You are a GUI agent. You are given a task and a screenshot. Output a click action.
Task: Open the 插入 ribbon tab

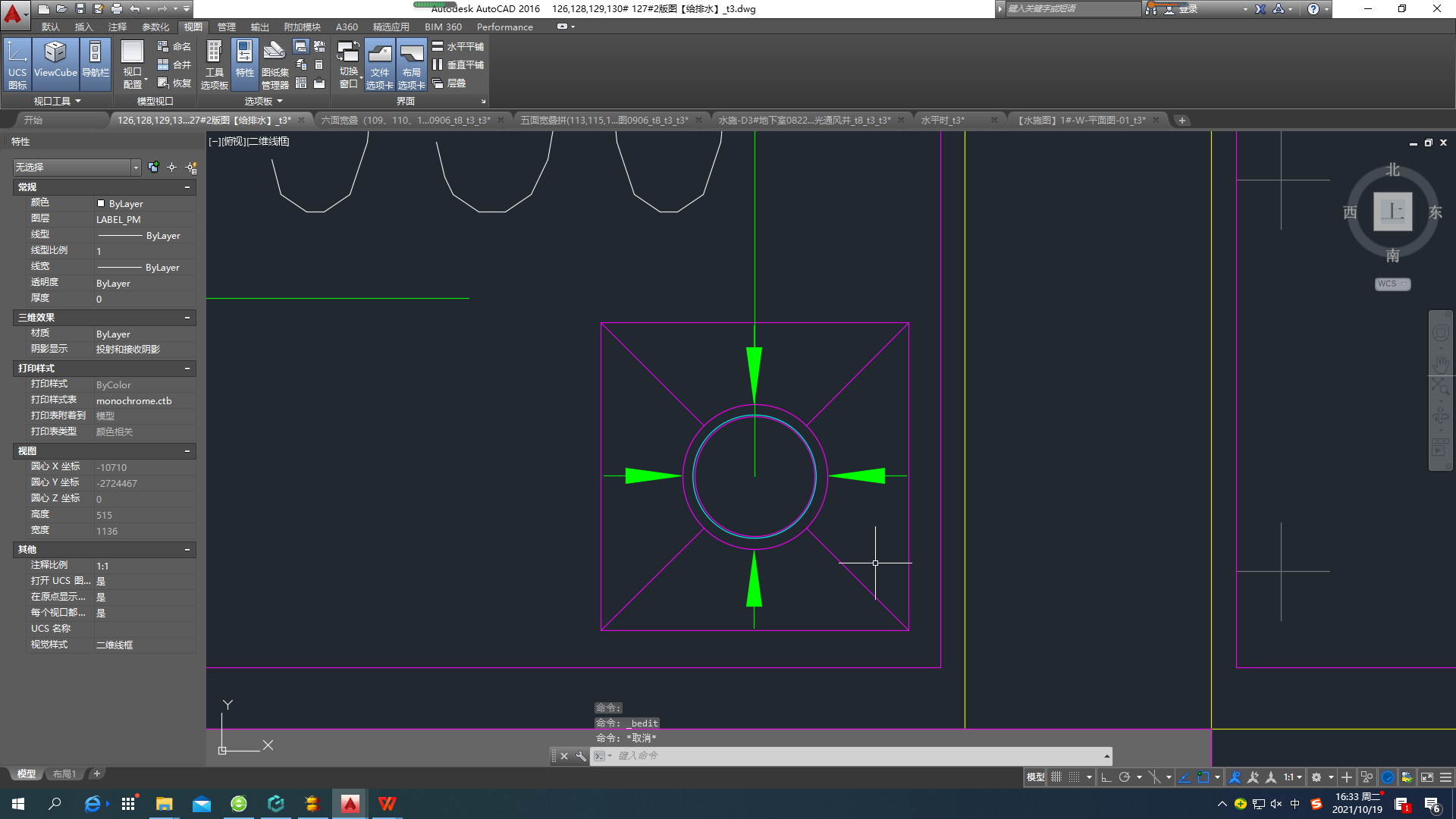(x=83, y=27)
